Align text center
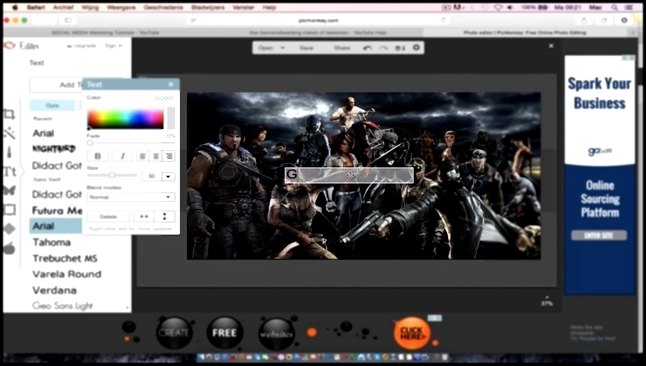Screen dimensions: 646x366 [156, 156]
